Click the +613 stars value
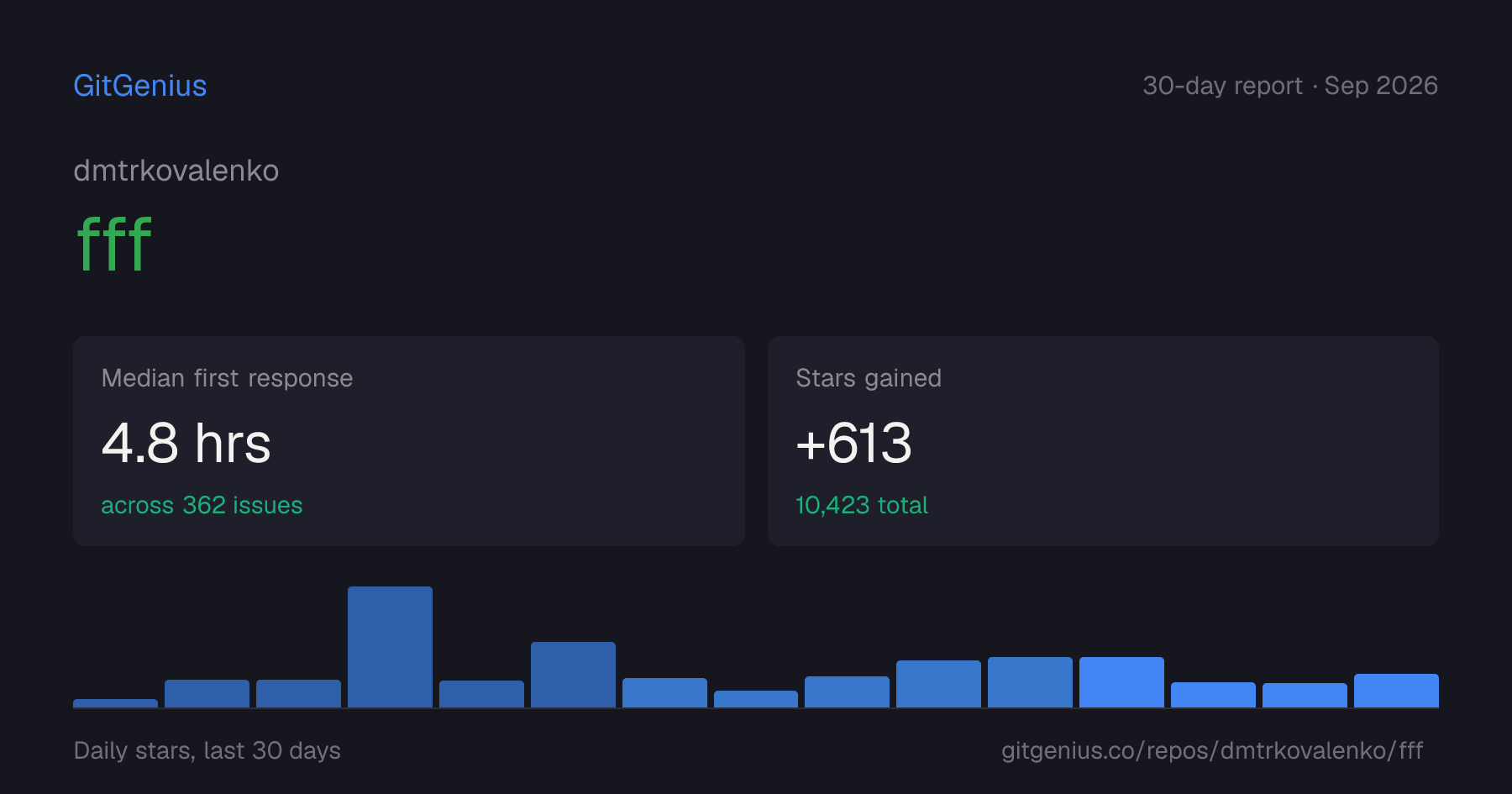Screen dimensions: 1512x794 coord(853,443)
